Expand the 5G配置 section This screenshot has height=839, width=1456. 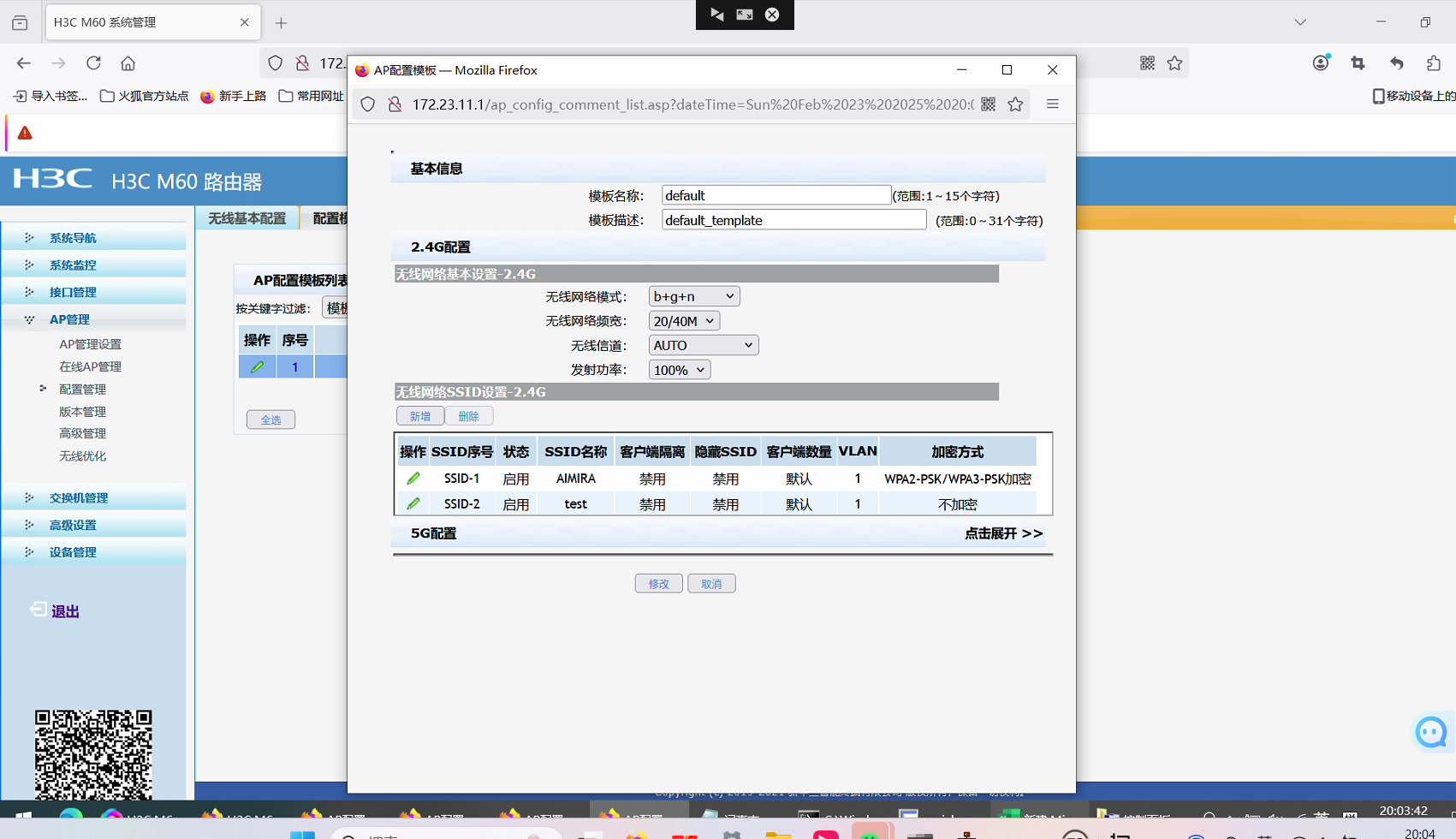click(x=1002, y=533)
